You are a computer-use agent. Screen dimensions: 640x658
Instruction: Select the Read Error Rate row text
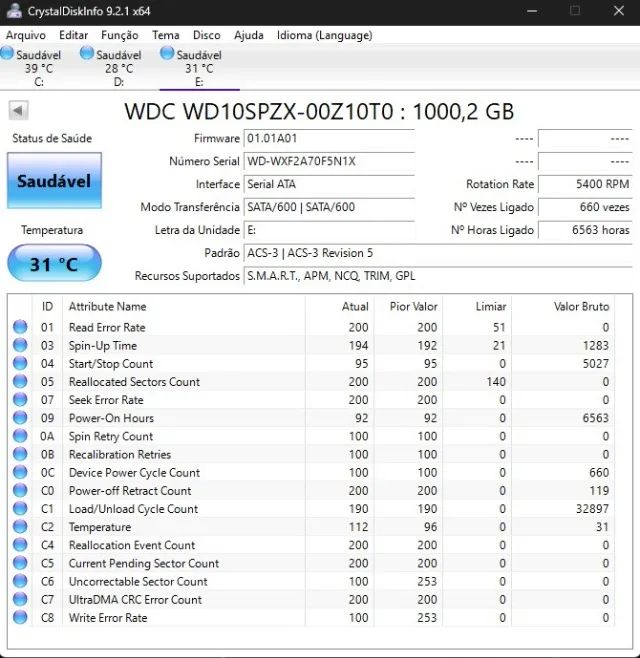(107, 327)
